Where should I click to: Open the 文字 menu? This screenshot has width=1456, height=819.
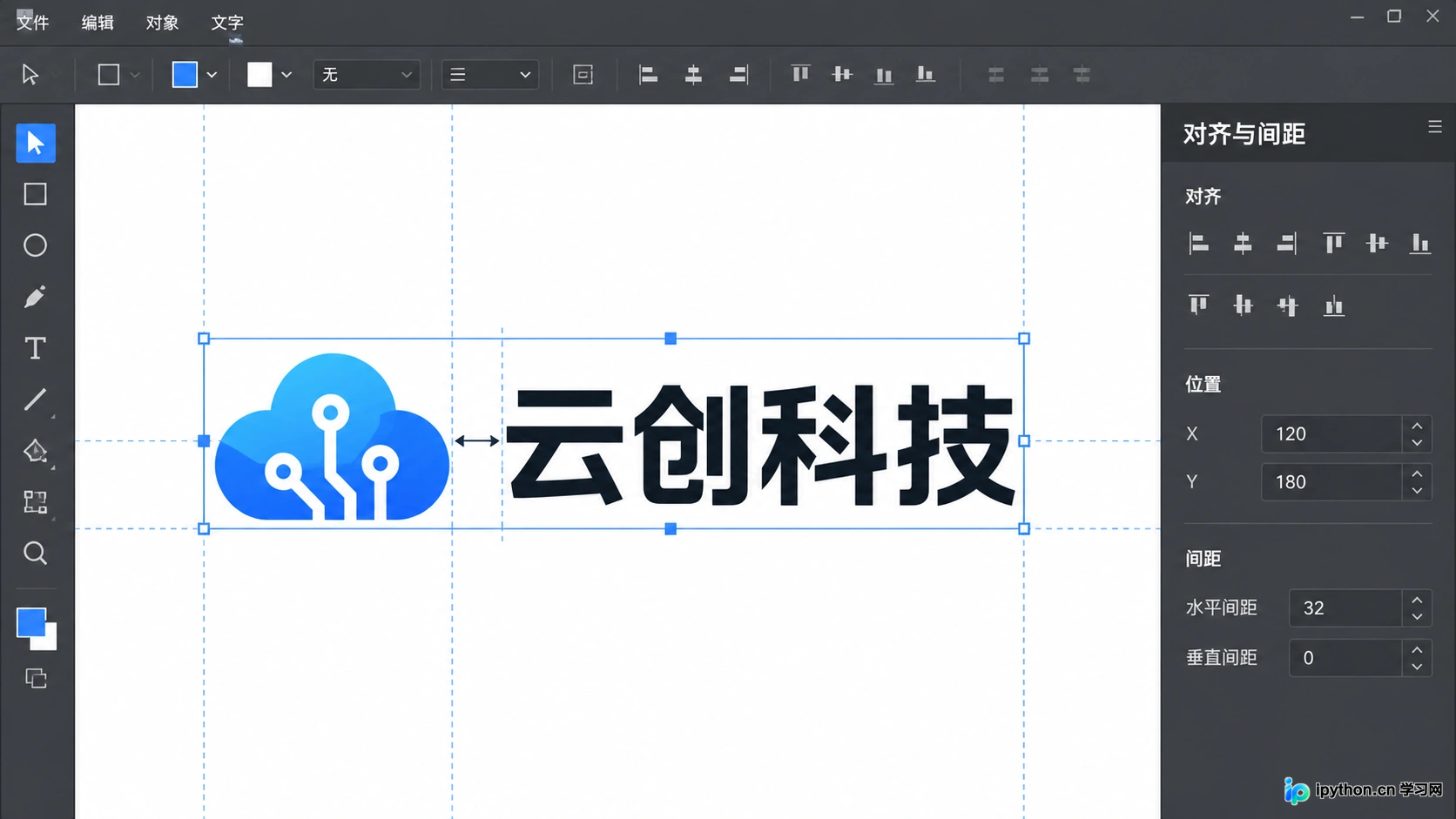(x=227, y=23)
